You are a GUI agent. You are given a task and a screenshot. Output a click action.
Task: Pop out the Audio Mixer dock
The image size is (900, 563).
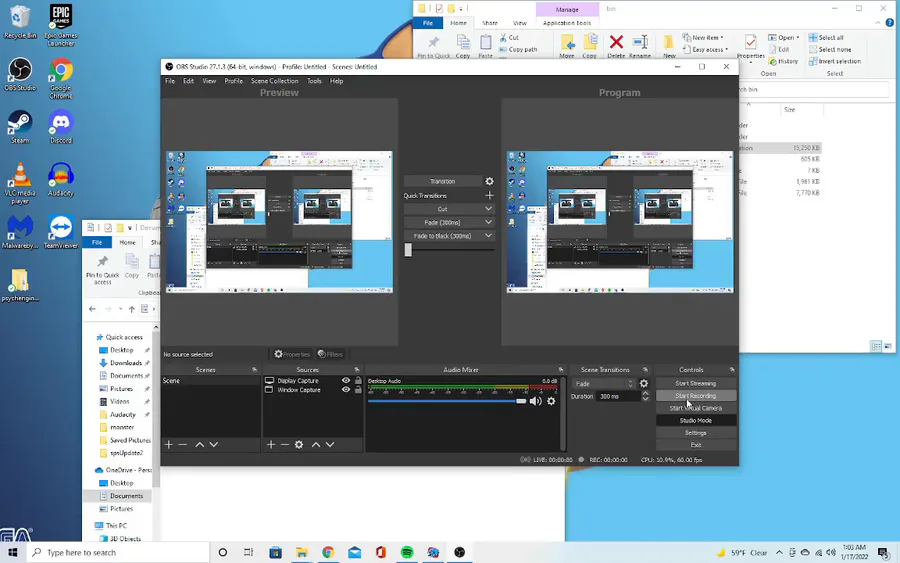[561, 370]
